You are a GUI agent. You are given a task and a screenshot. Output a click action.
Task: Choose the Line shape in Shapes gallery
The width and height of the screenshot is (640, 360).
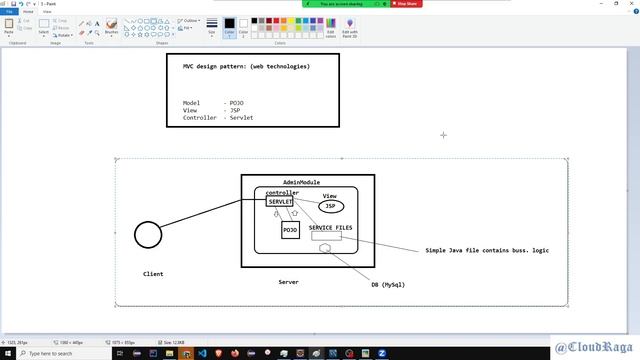tap(127, 21)
